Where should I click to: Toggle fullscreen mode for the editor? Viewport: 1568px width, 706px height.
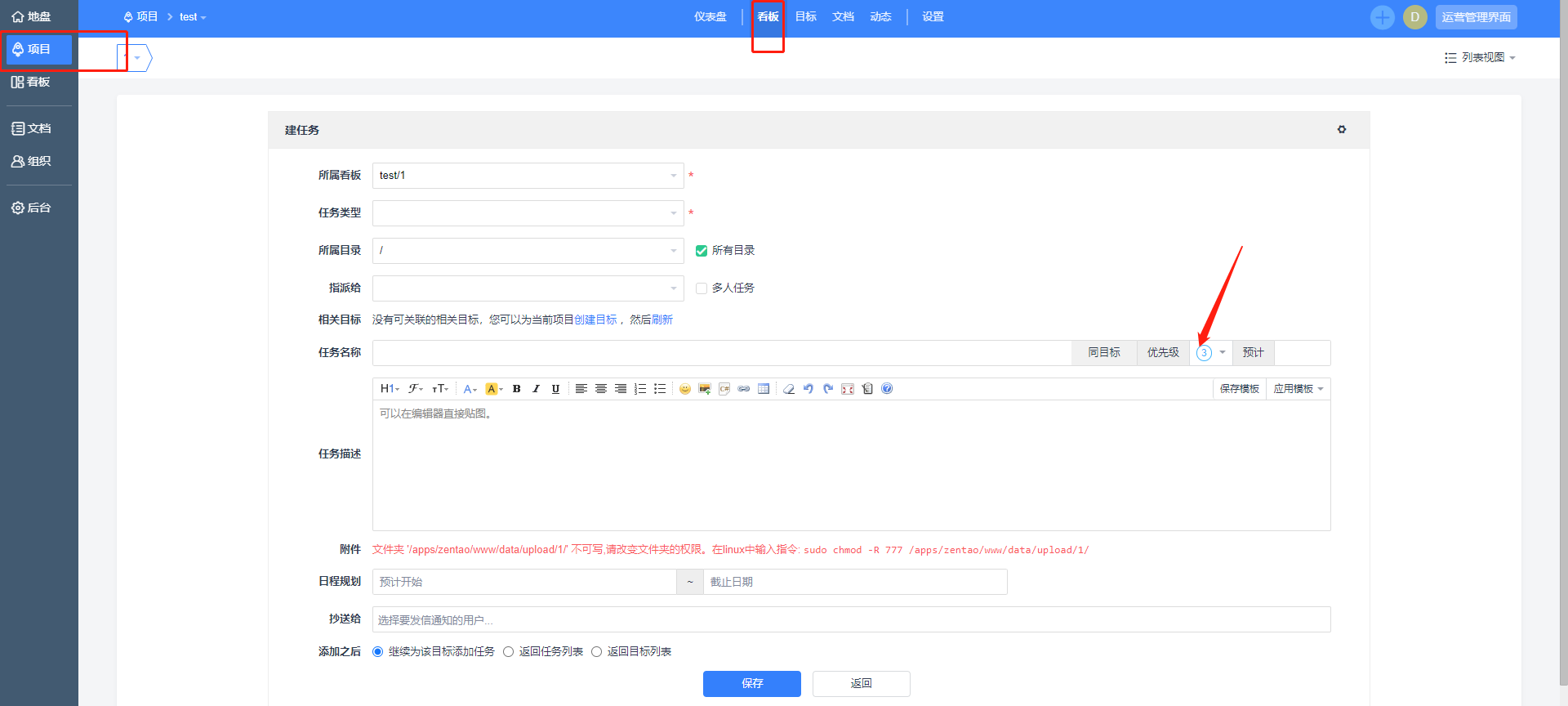pyautogui.click(x=847, y=389)
